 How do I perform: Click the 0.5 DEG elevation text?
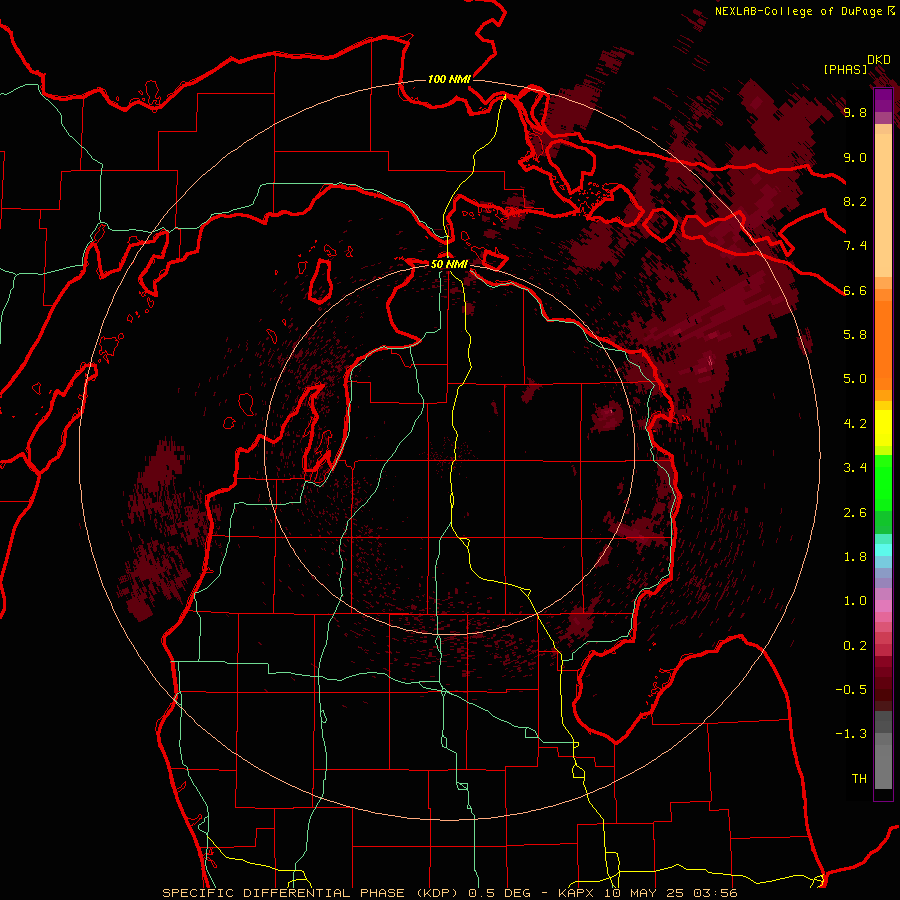tap(498, 893)
